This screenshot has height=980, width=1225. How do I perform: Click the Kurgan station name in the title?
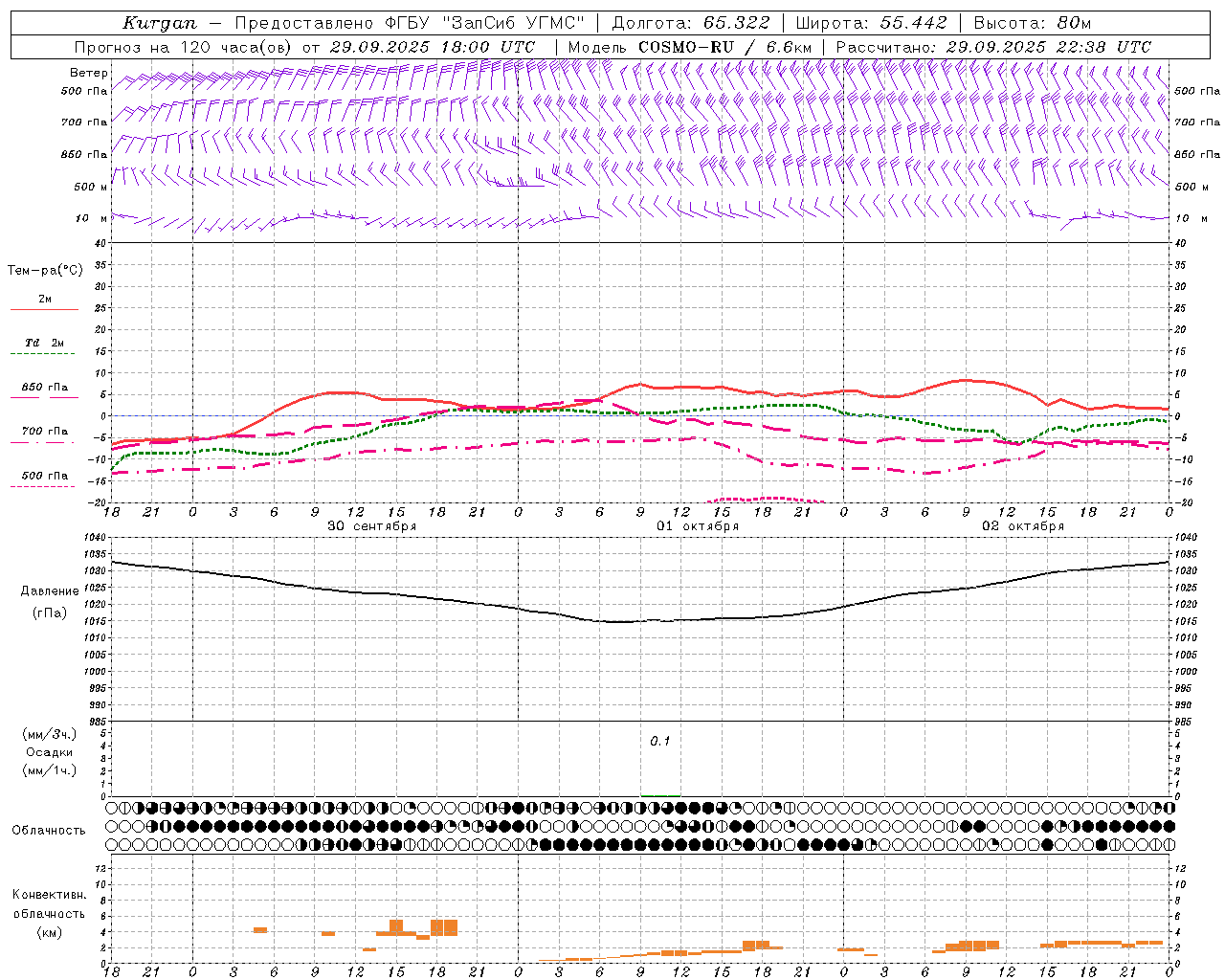[160, 23]
